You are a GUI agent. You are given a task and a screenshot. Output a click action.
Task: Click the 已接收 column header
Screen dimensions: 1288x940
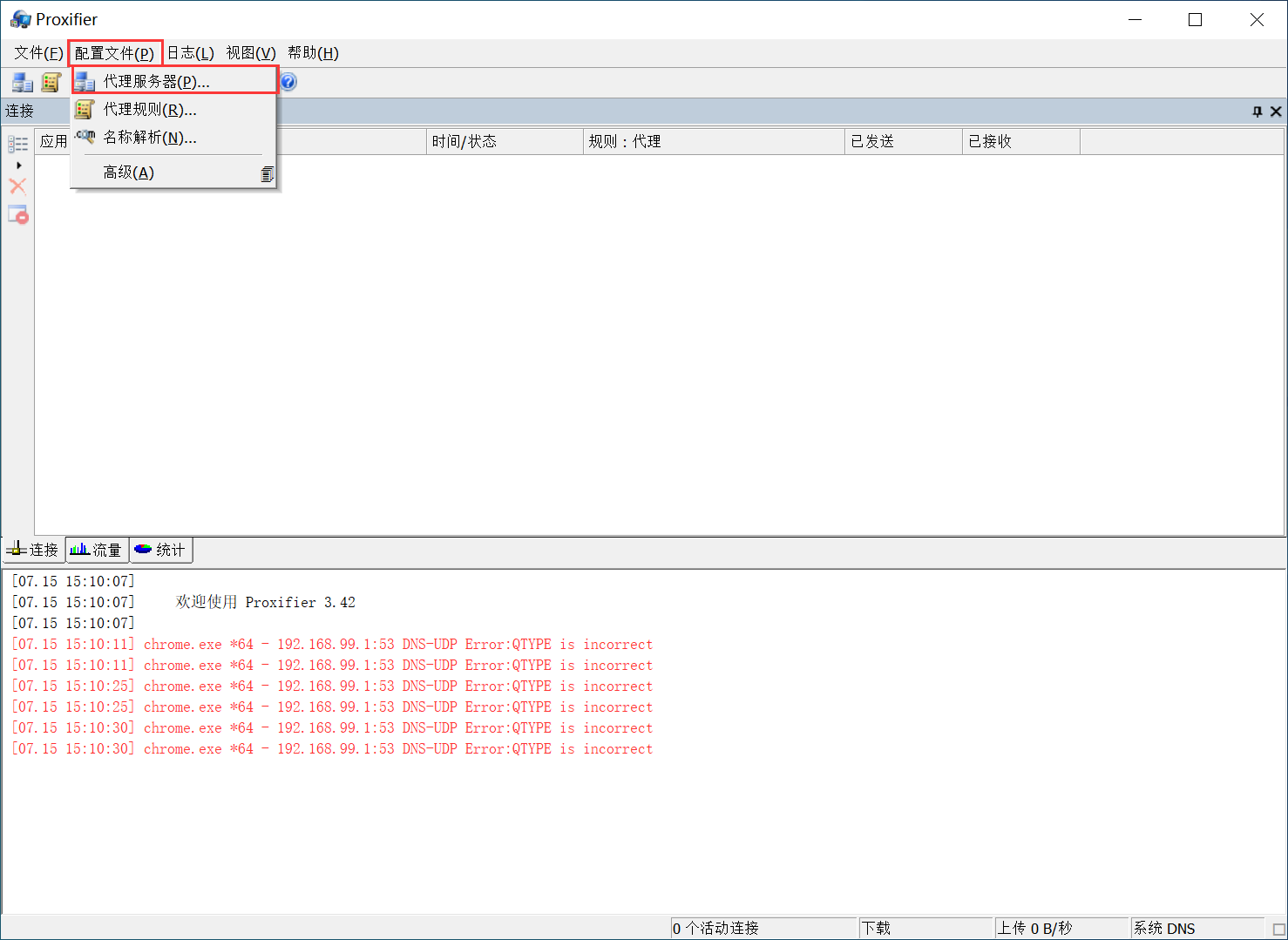tap(1021, 141)
